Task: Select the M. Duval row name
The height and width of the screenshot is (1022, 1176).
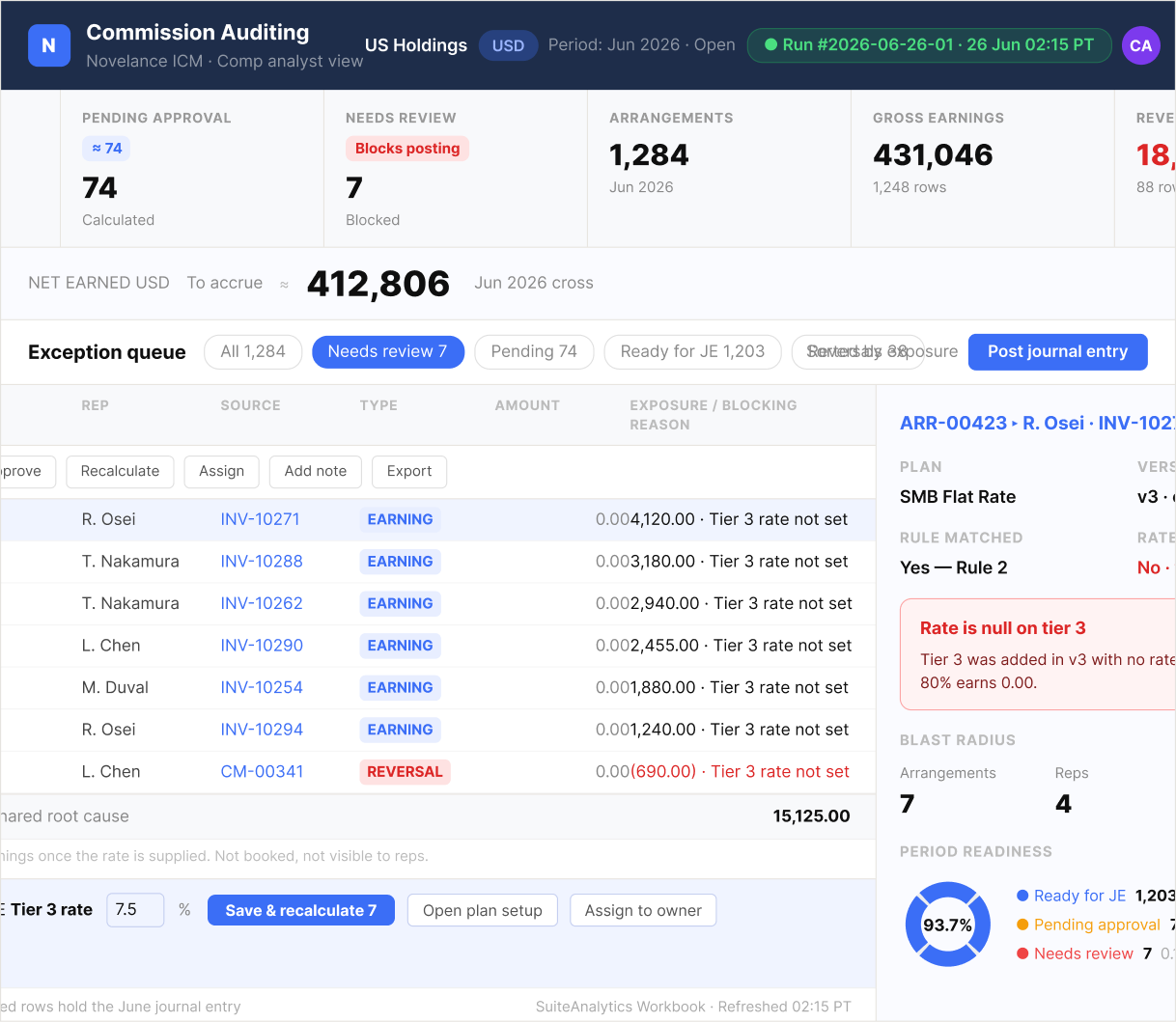Action: tap(115, 687)
